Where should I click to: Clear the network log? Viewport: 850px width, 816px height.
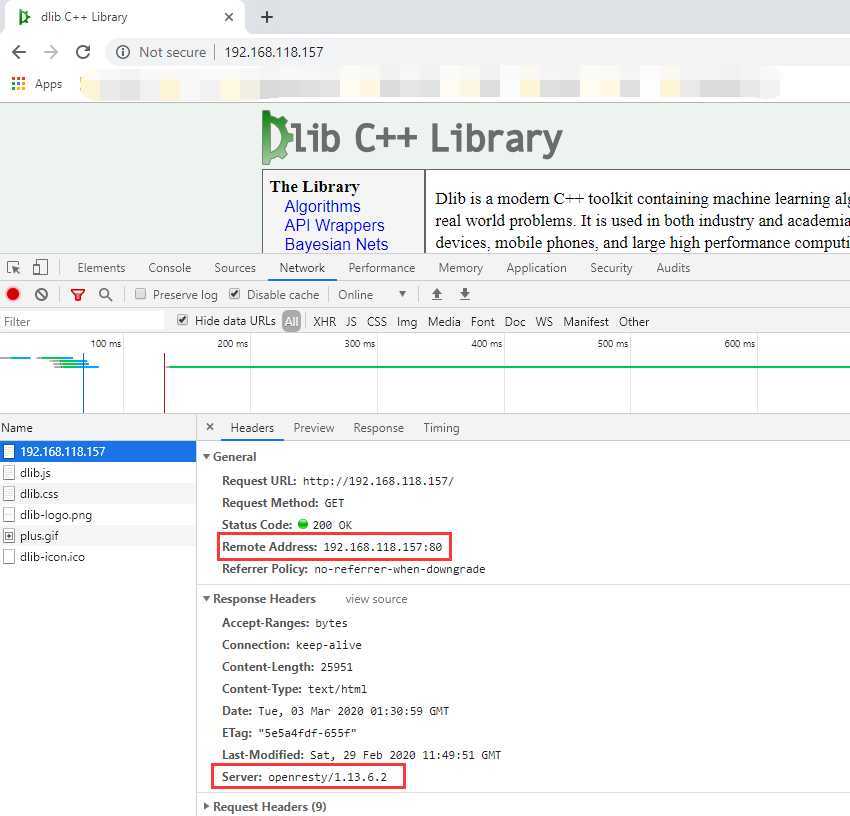coord(41,294)
